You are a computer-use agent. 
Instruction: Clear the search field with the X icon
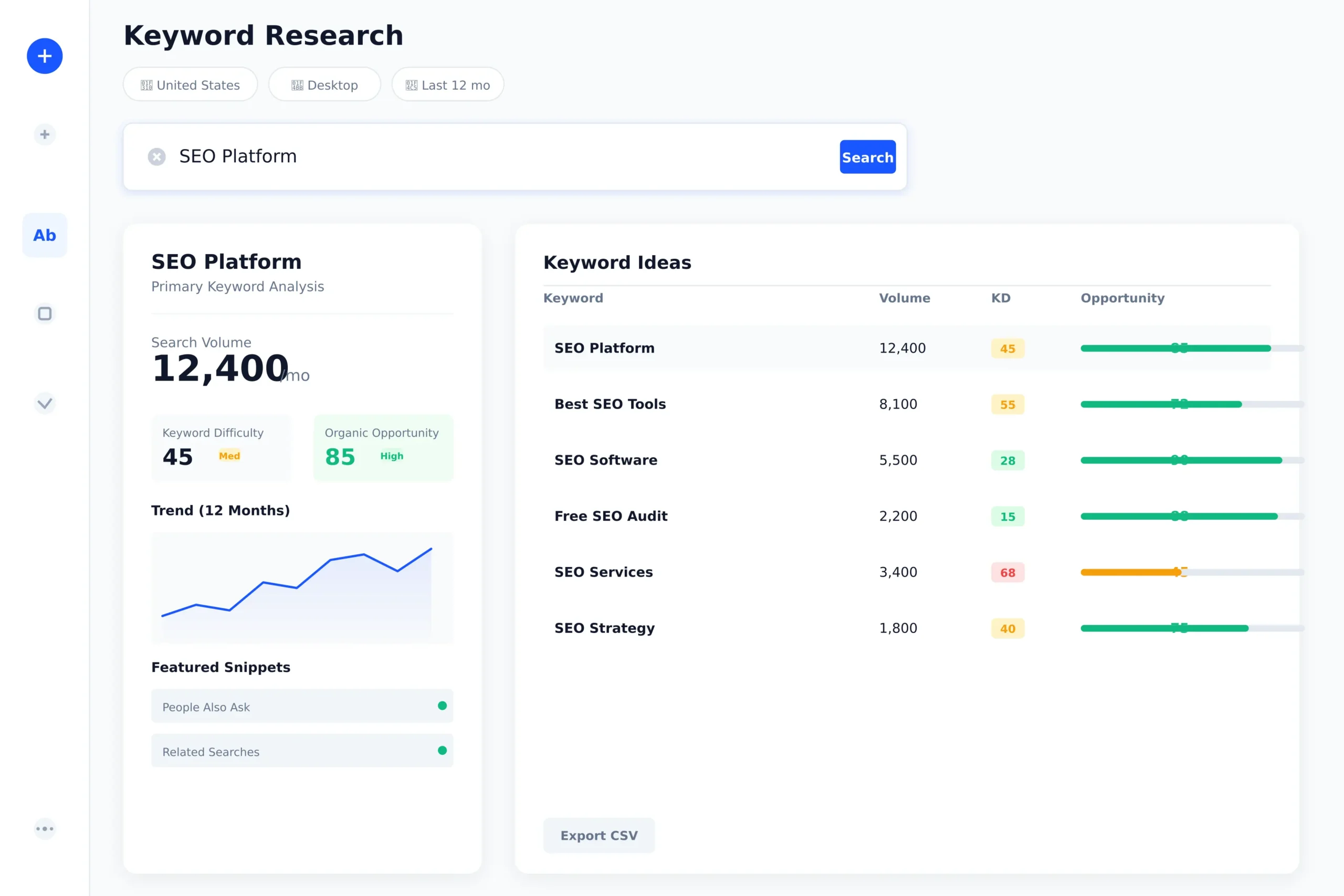click(x=156, y=156)
